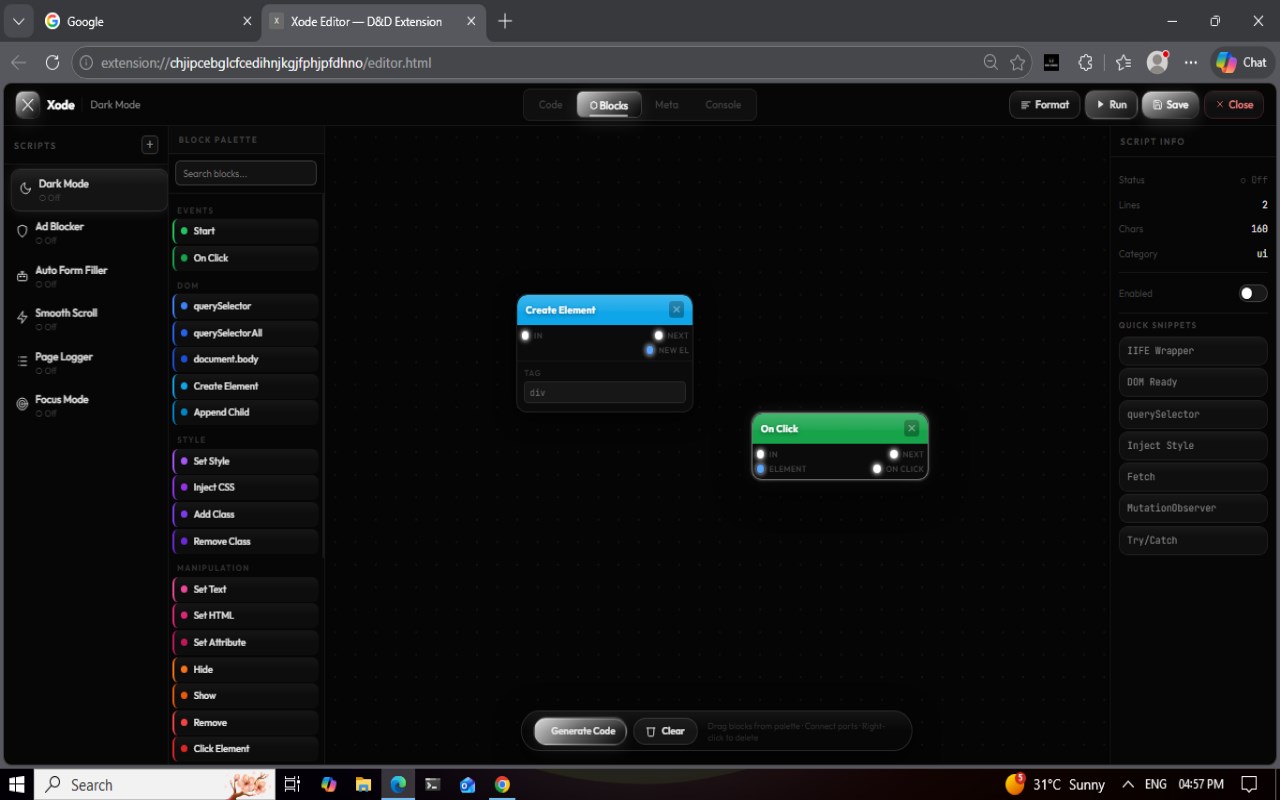Click the IN port of Create Element
This screenshot has width=1280, height=800.
[525, 336]
